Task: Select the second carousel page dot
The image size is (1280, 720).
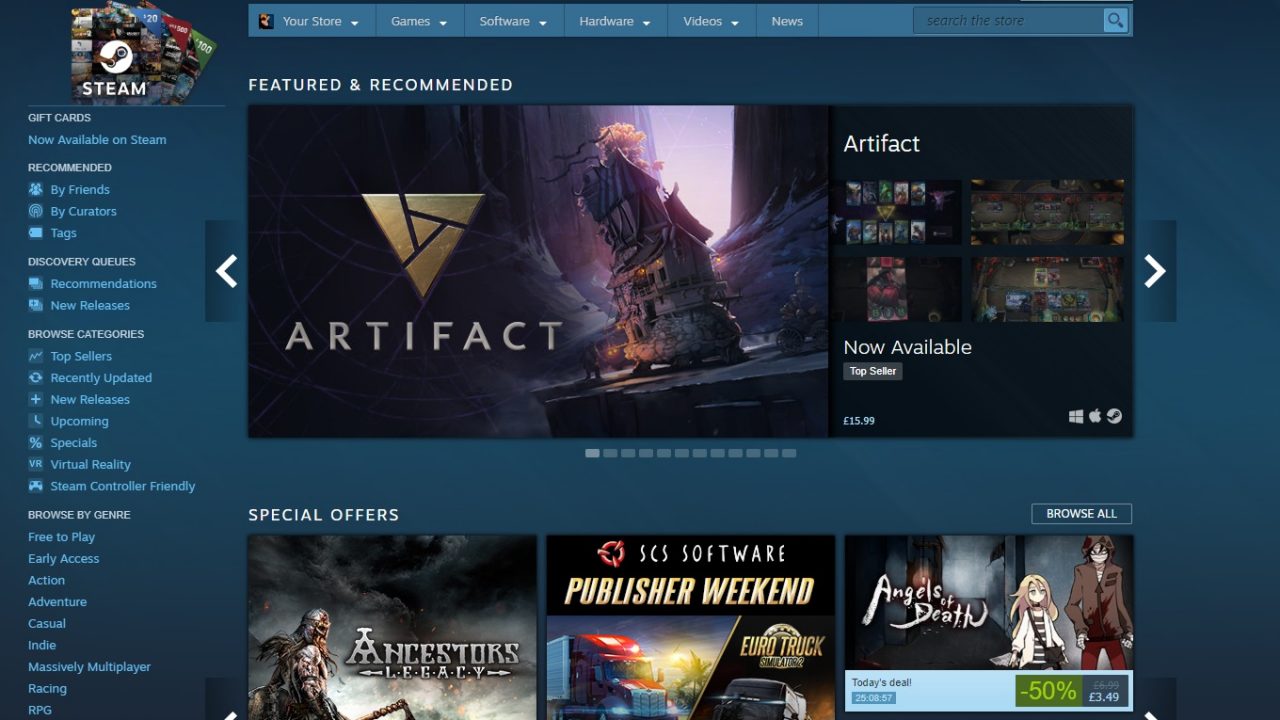Action: [610, 453]
